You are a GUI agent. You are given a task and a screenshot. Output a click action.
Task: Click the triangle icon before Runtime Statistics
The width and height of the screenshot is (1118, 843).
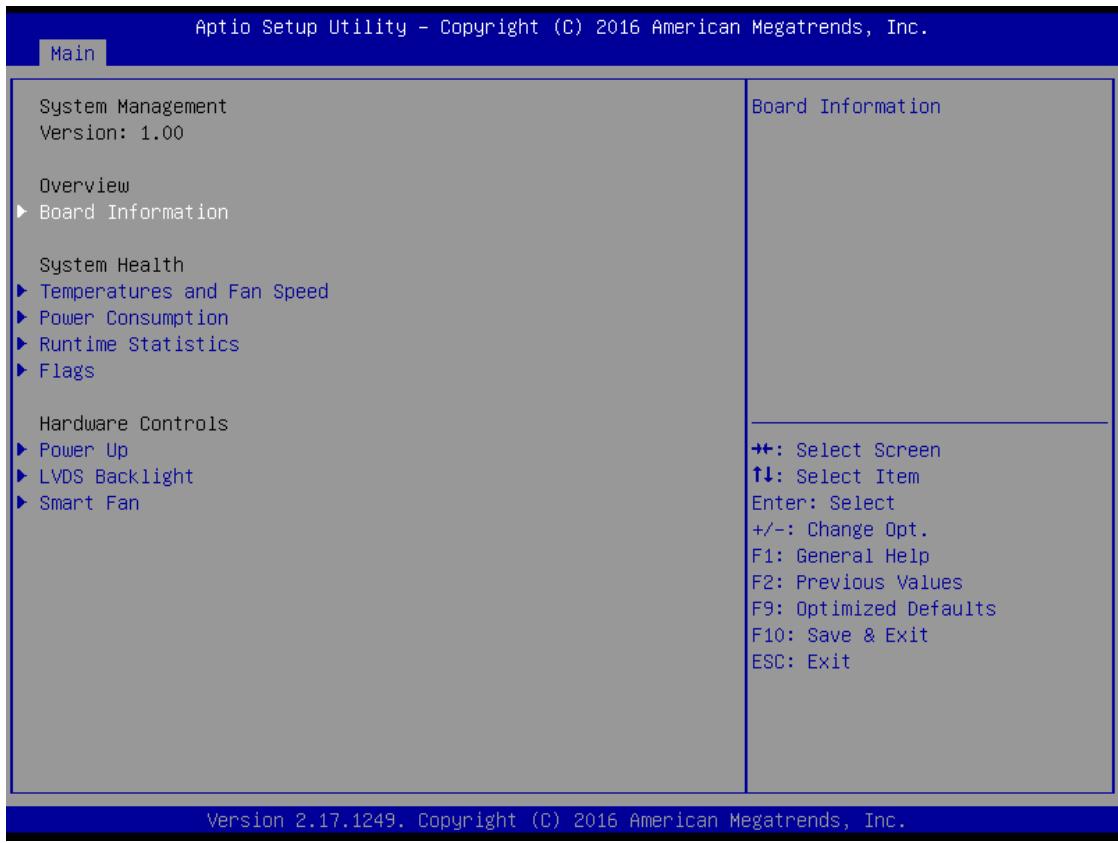point(22,344)
